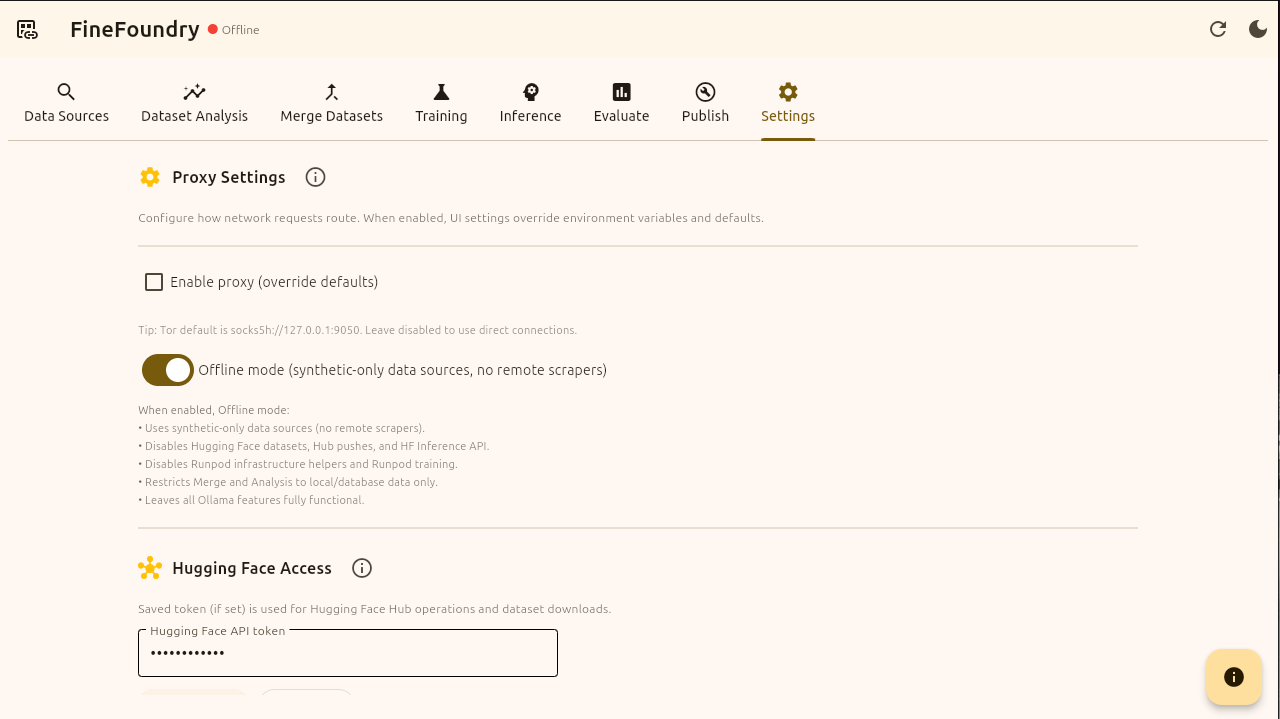Select the Training tab
The width and height of the screenshot is (1280, 719).
441,104
